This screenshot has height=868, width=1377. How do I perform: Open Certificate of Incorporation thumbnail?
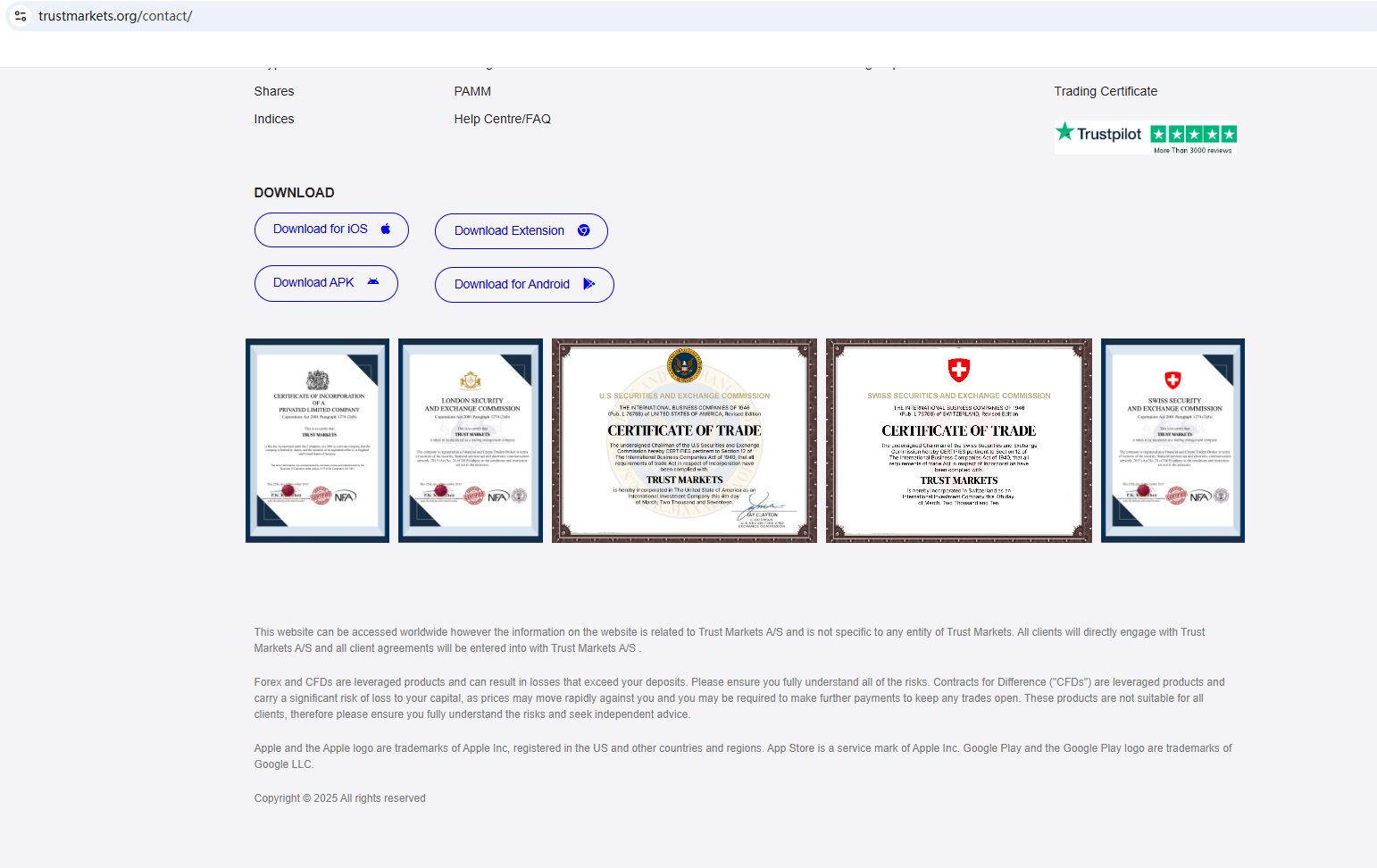[x=318, y=440]
